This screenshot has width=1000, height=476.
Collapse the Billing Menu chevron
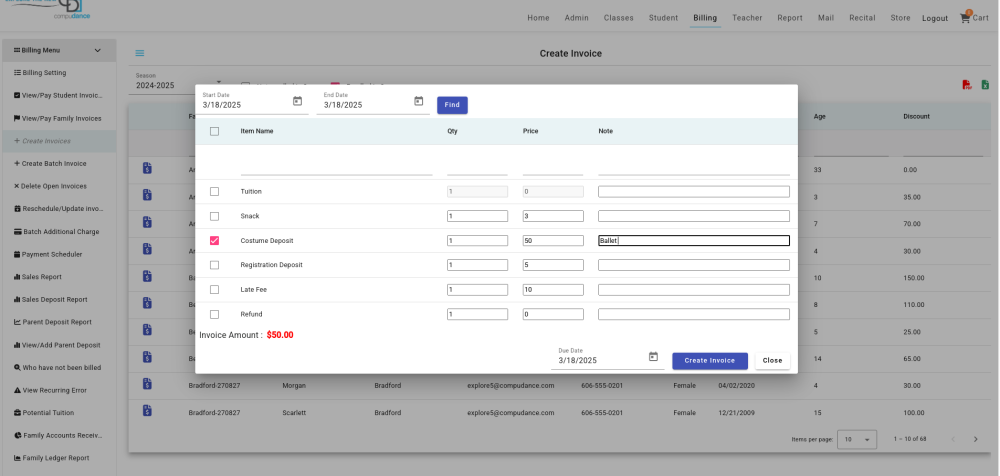pos(98,50)
